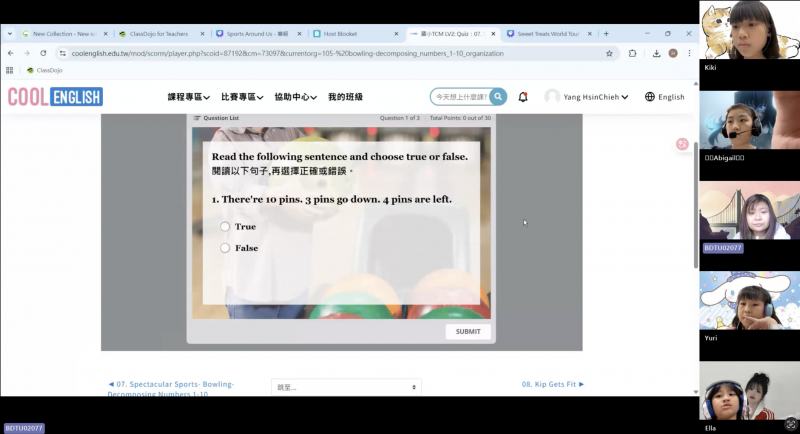Click the search magnifier button
This screenshot has width=800, height=434.
[498, 96]
